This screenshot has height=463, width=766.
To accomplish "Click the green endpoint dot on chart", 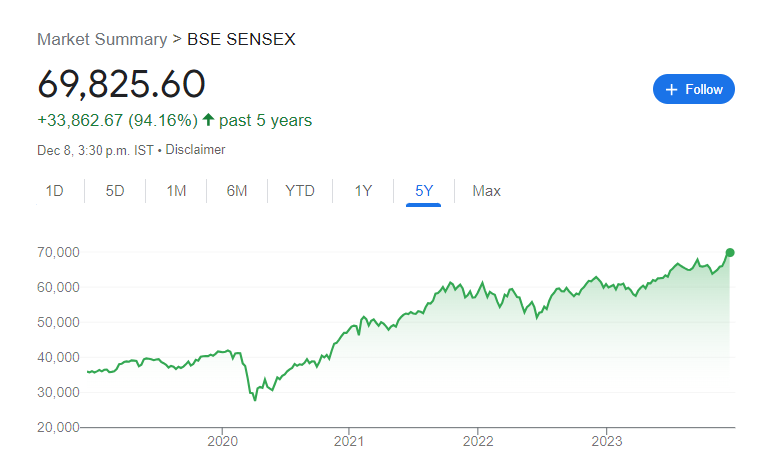I will point(730,253).
